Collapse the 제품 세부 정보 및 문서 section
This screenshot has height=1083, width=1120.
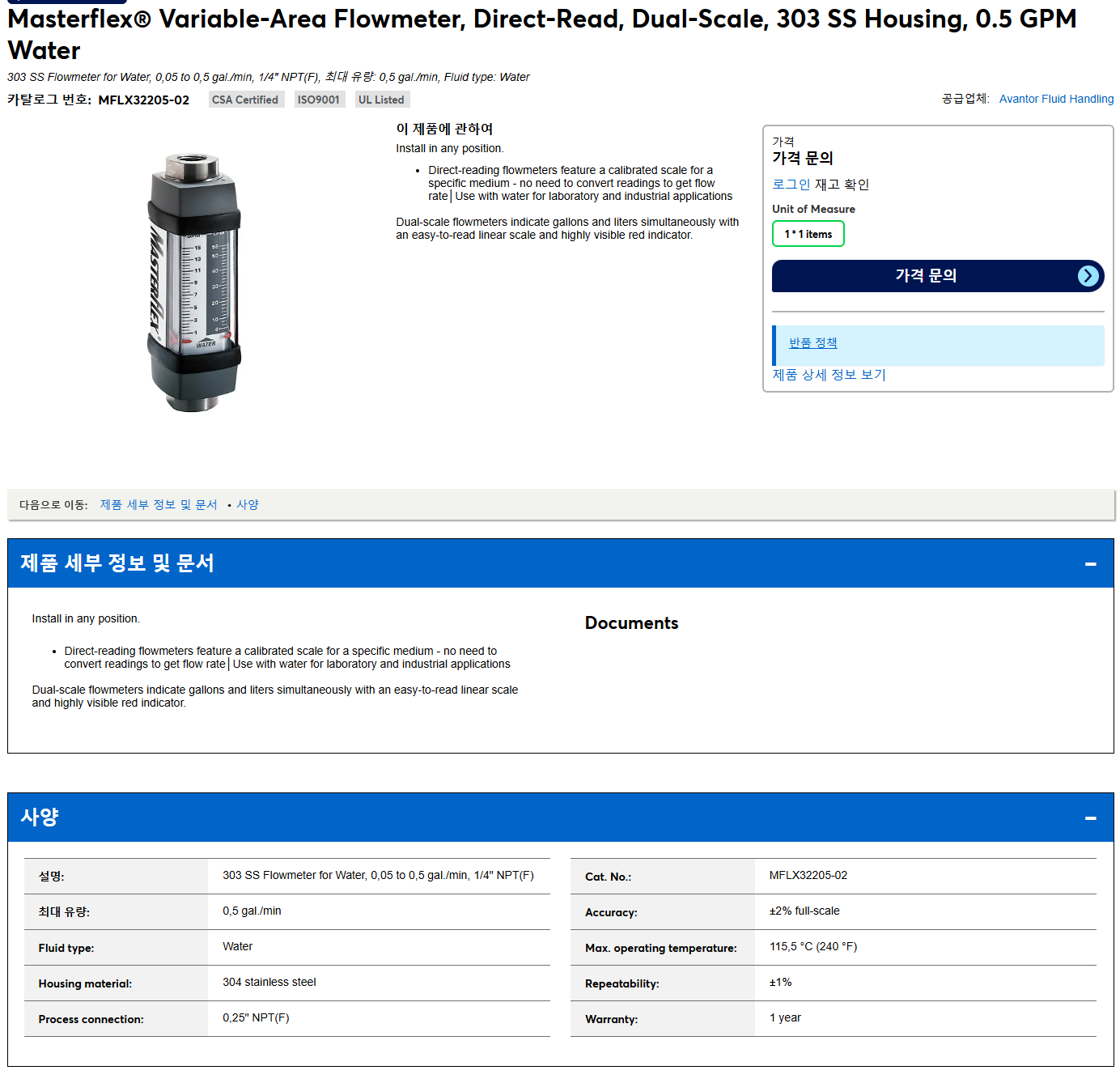tap(1090, 564)
